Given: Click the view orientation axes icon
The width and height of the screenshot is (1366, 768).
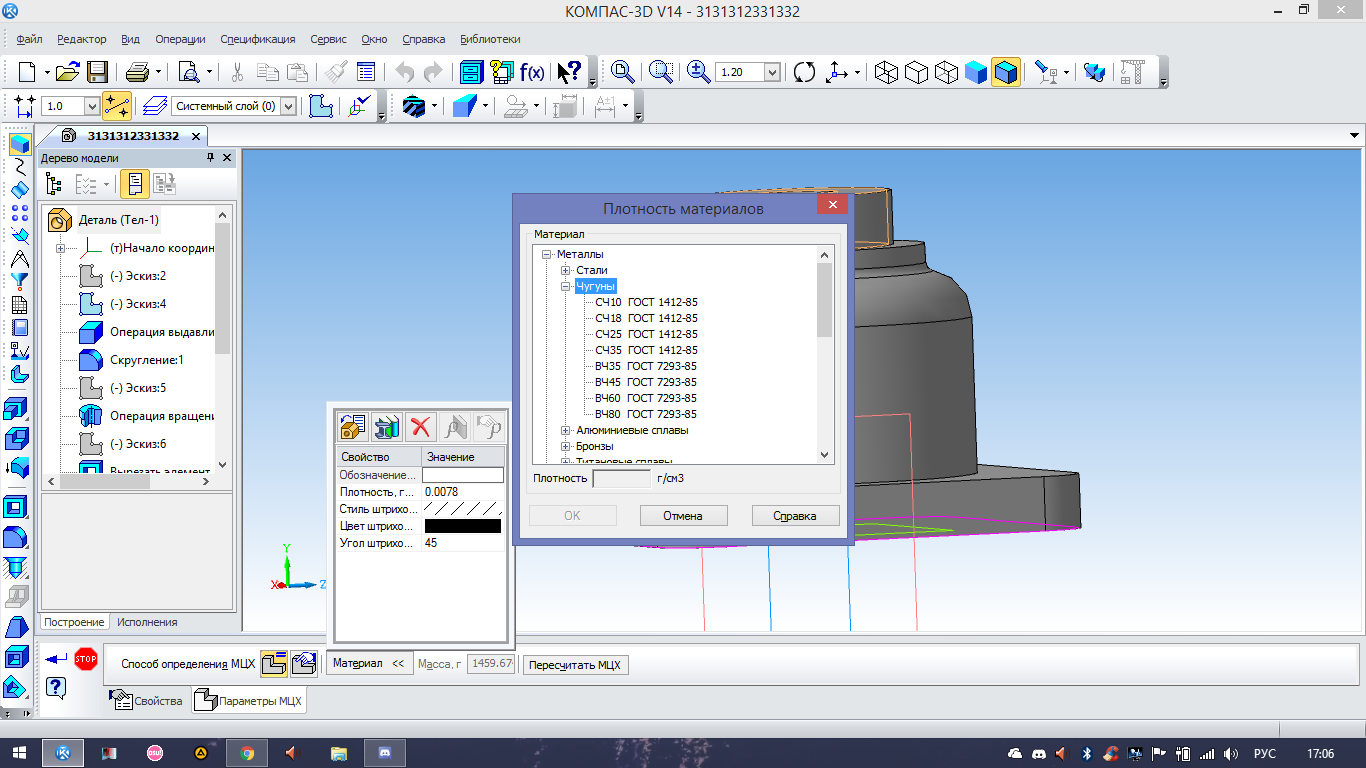Looking at the screenshot, I should point(837,72).
